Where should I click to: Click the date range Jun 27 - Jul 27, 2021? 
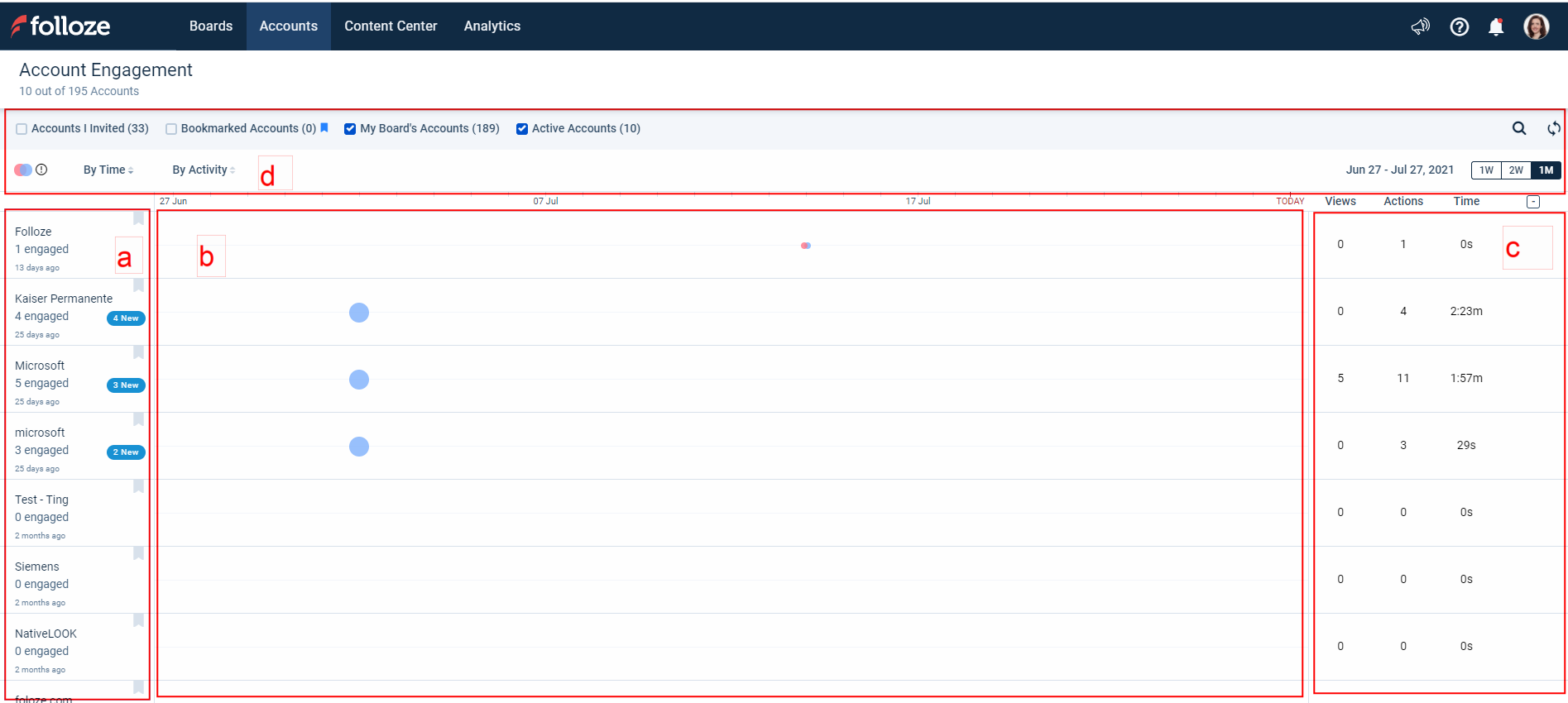click(1400, 170)
